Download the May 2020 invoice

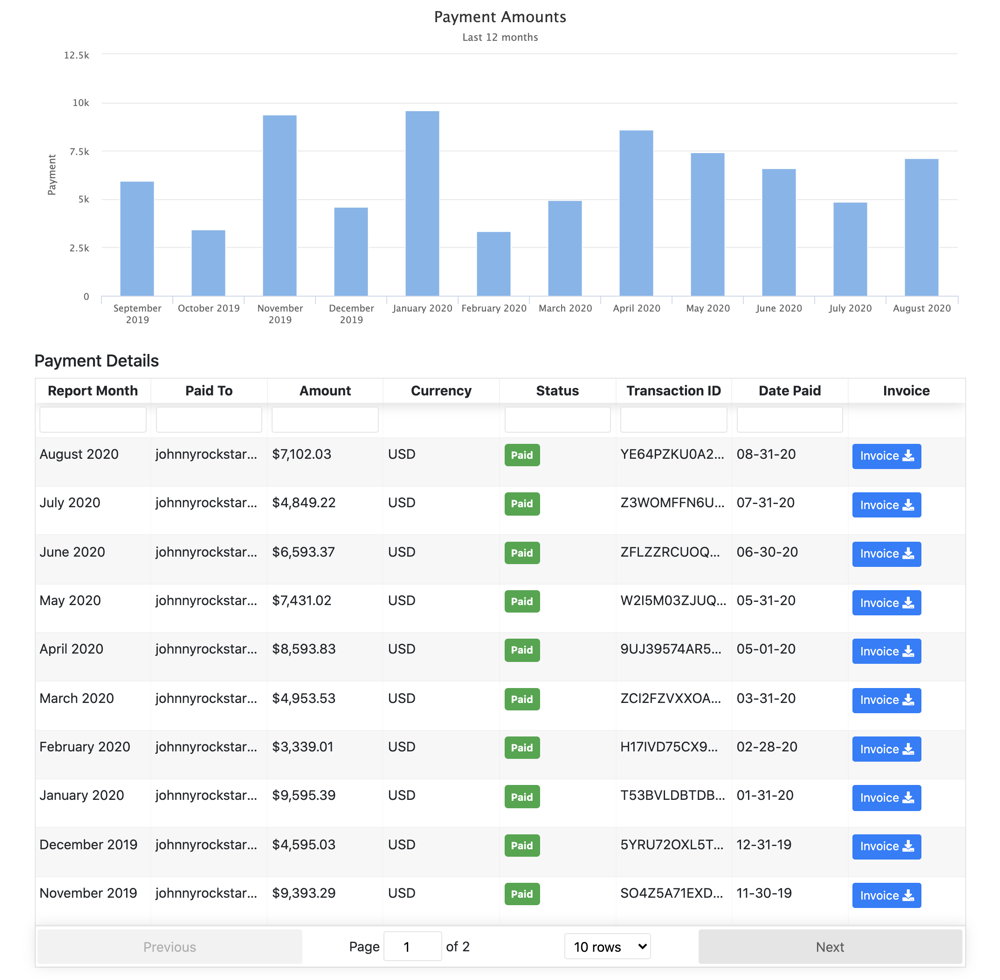(886, 603)
